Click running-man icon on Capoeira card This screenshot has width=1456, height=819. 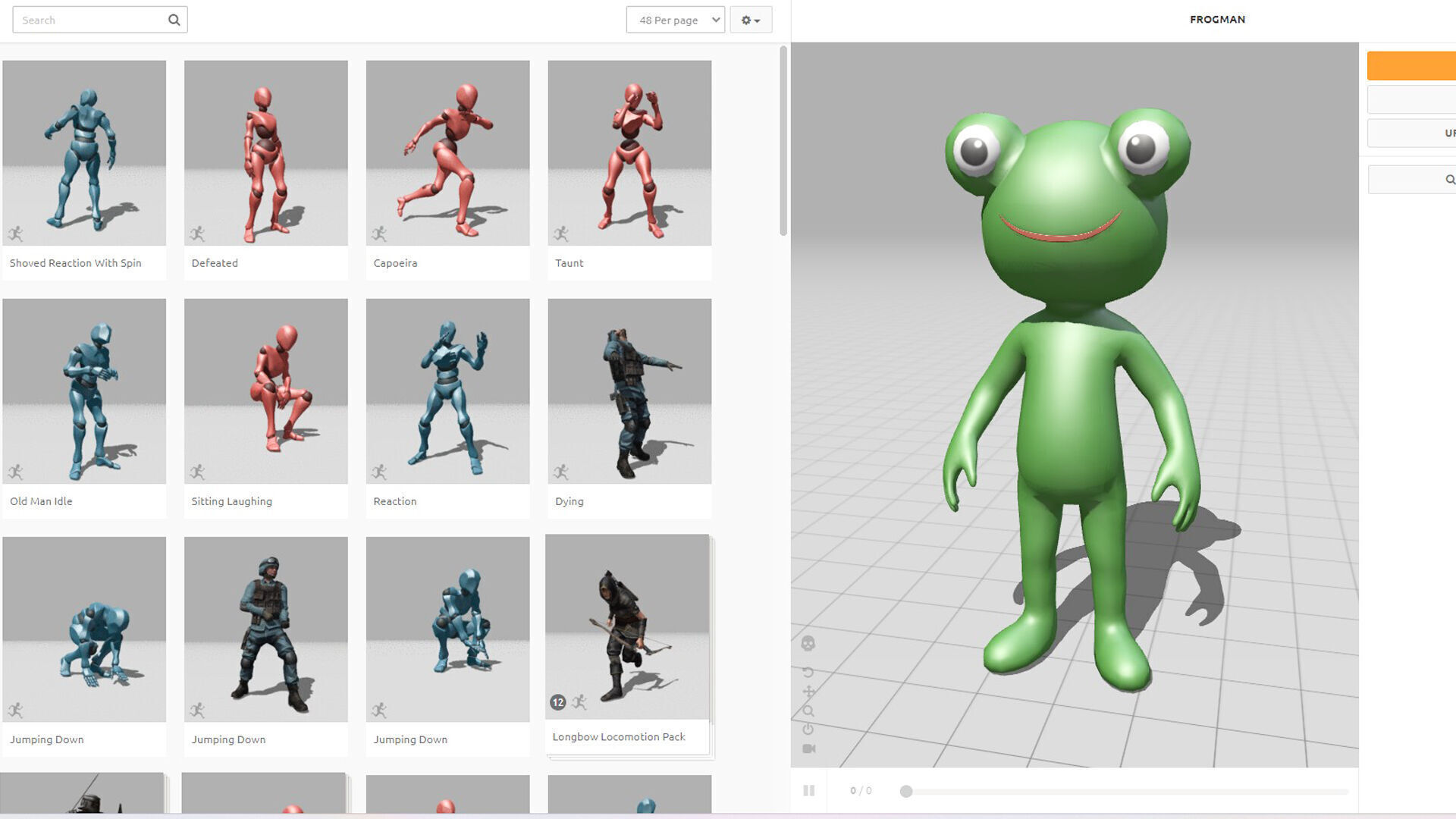tap(380, 234)
